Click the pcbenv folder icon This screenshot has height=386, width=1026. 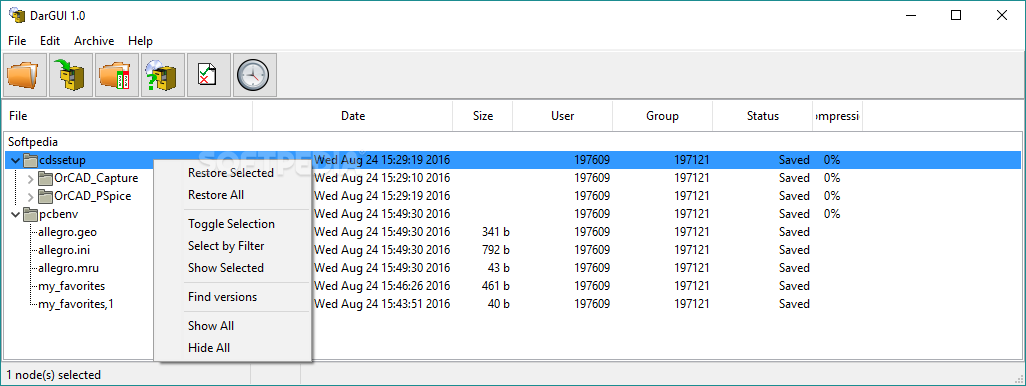31,214
